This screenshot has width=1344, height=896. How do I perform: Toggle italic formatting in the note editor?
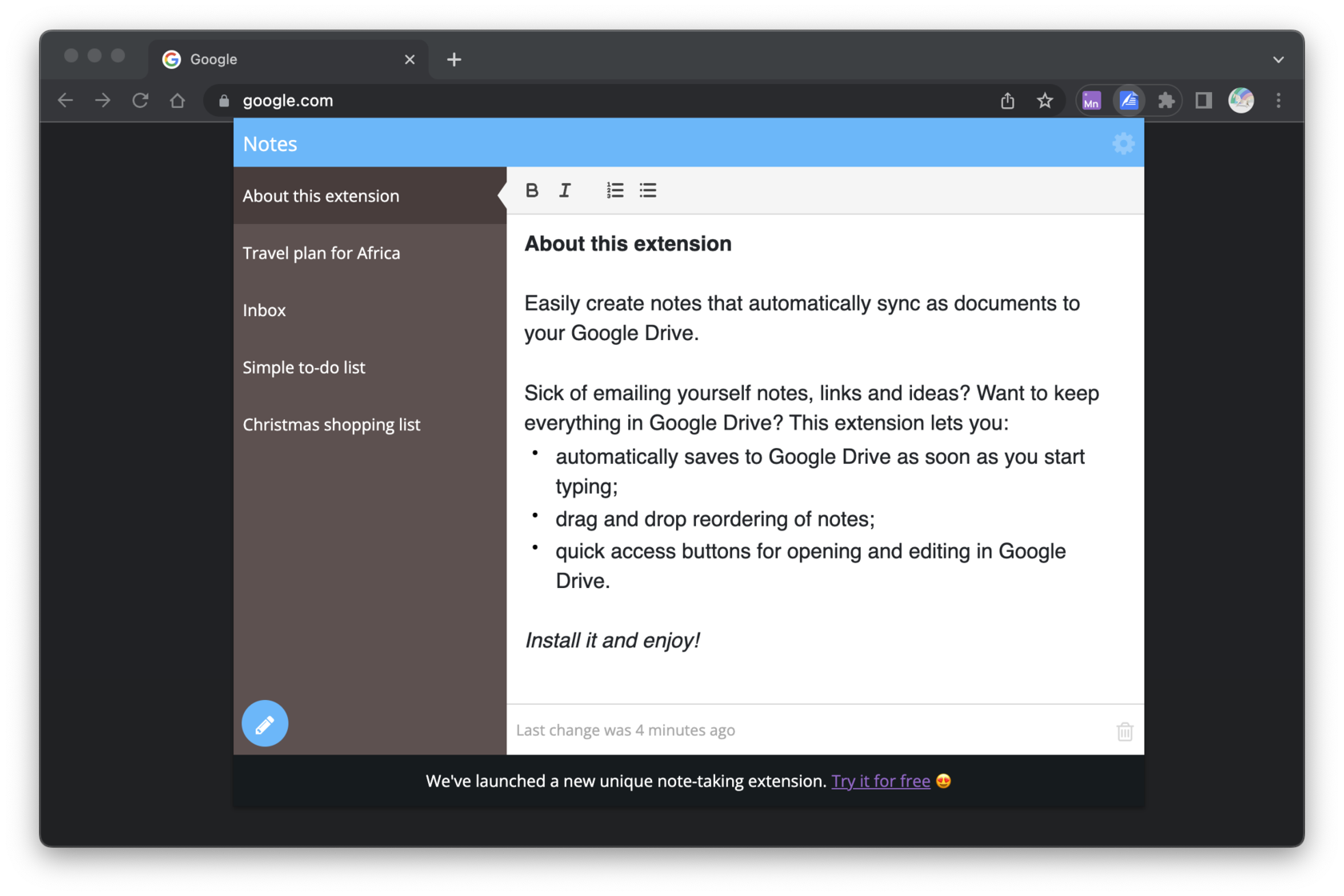565,190
